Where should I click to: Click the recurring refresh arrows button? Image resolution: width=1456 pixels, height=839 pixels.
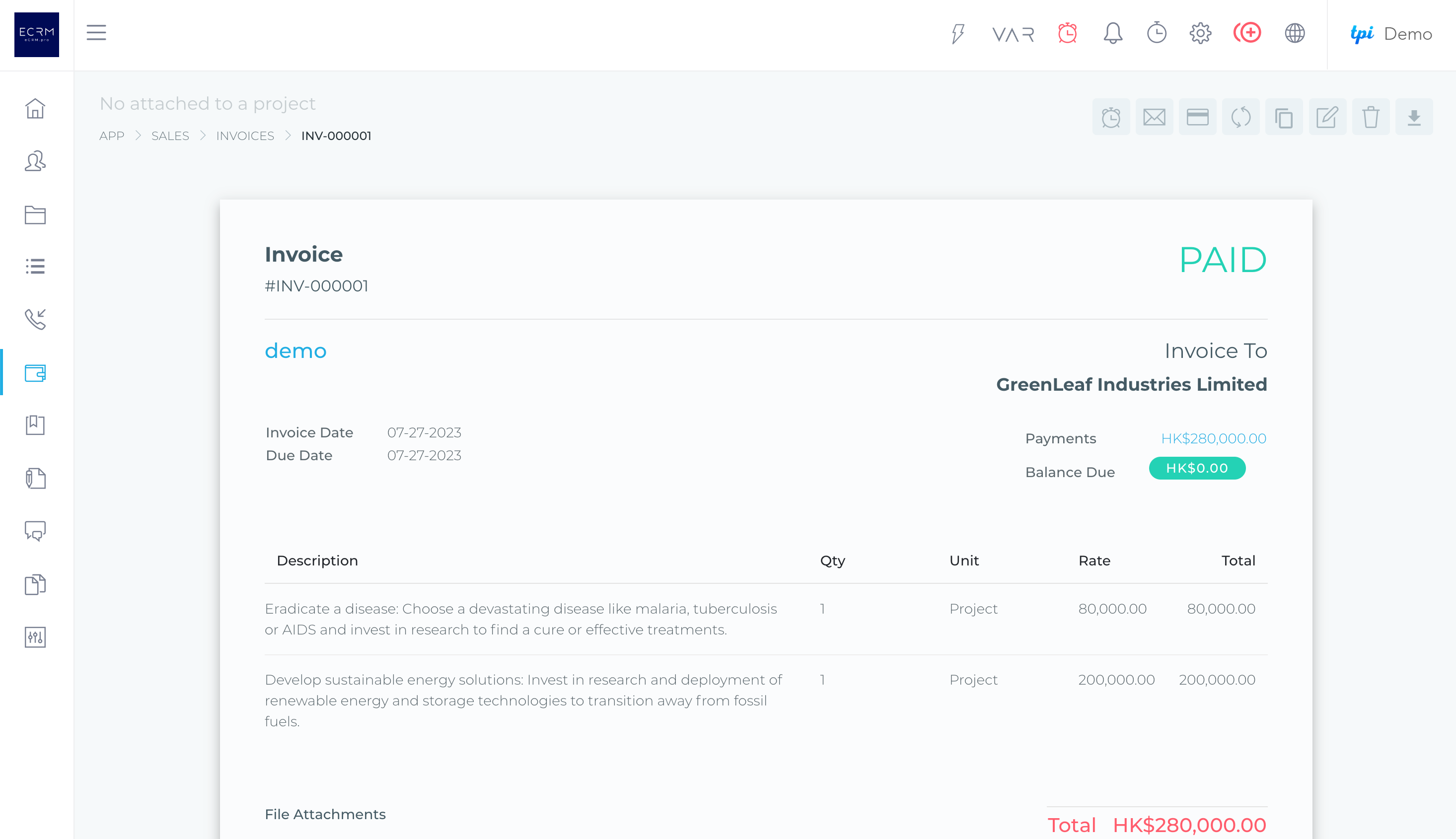pyautogui.click(x=1240, y=117)
